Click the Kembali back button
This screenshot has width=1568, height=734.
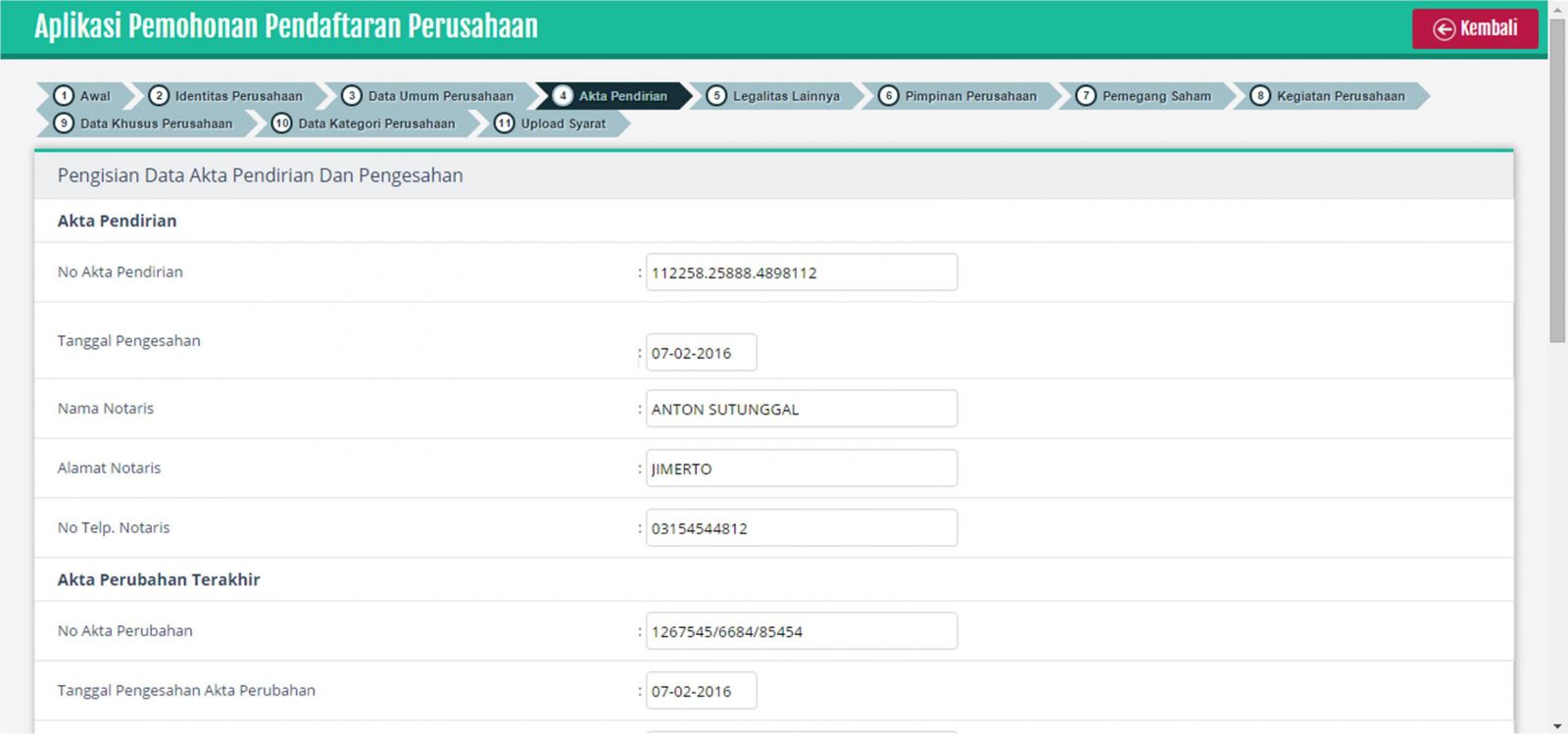pyautogui.click(x=1475, y=28)
